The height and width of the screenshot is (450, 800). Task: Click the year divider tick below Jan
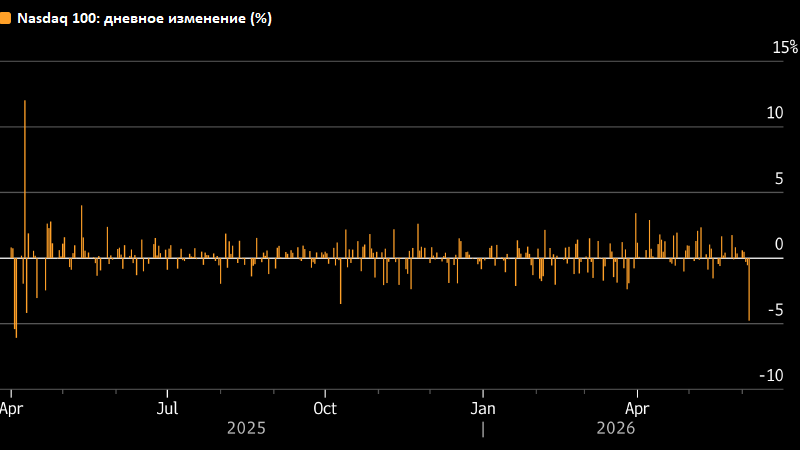[483, 429]
